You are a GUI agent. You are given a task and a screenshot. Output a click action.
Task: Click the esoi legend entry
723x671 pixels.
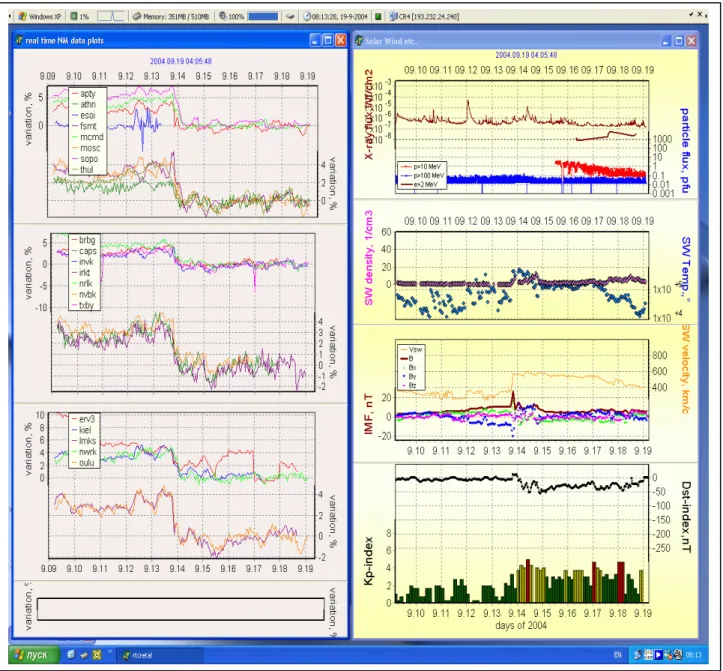click(x=83, y=115)
